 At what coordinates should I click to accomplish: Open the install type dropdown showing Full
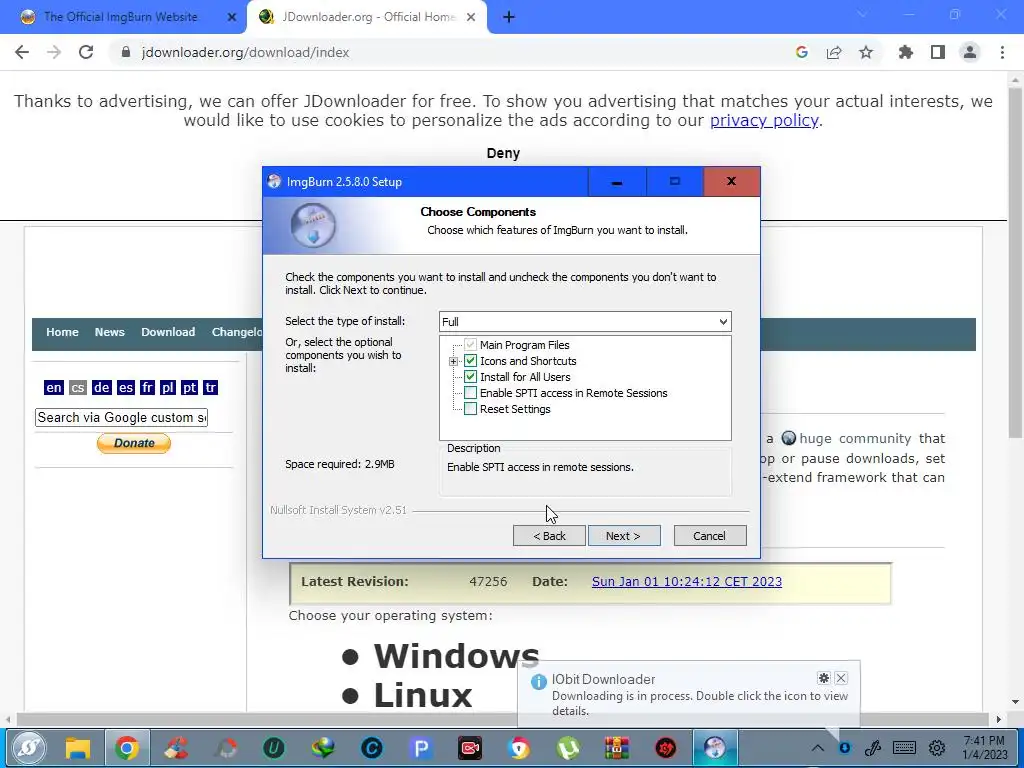(x=585, y=321)
